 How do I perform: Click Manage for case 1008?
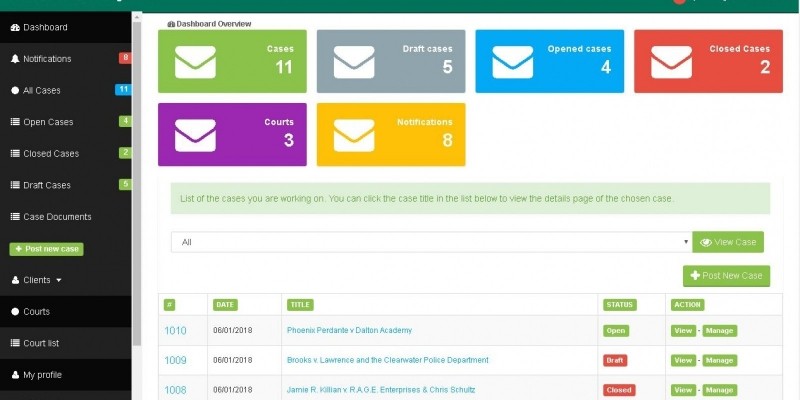(719, 390)
